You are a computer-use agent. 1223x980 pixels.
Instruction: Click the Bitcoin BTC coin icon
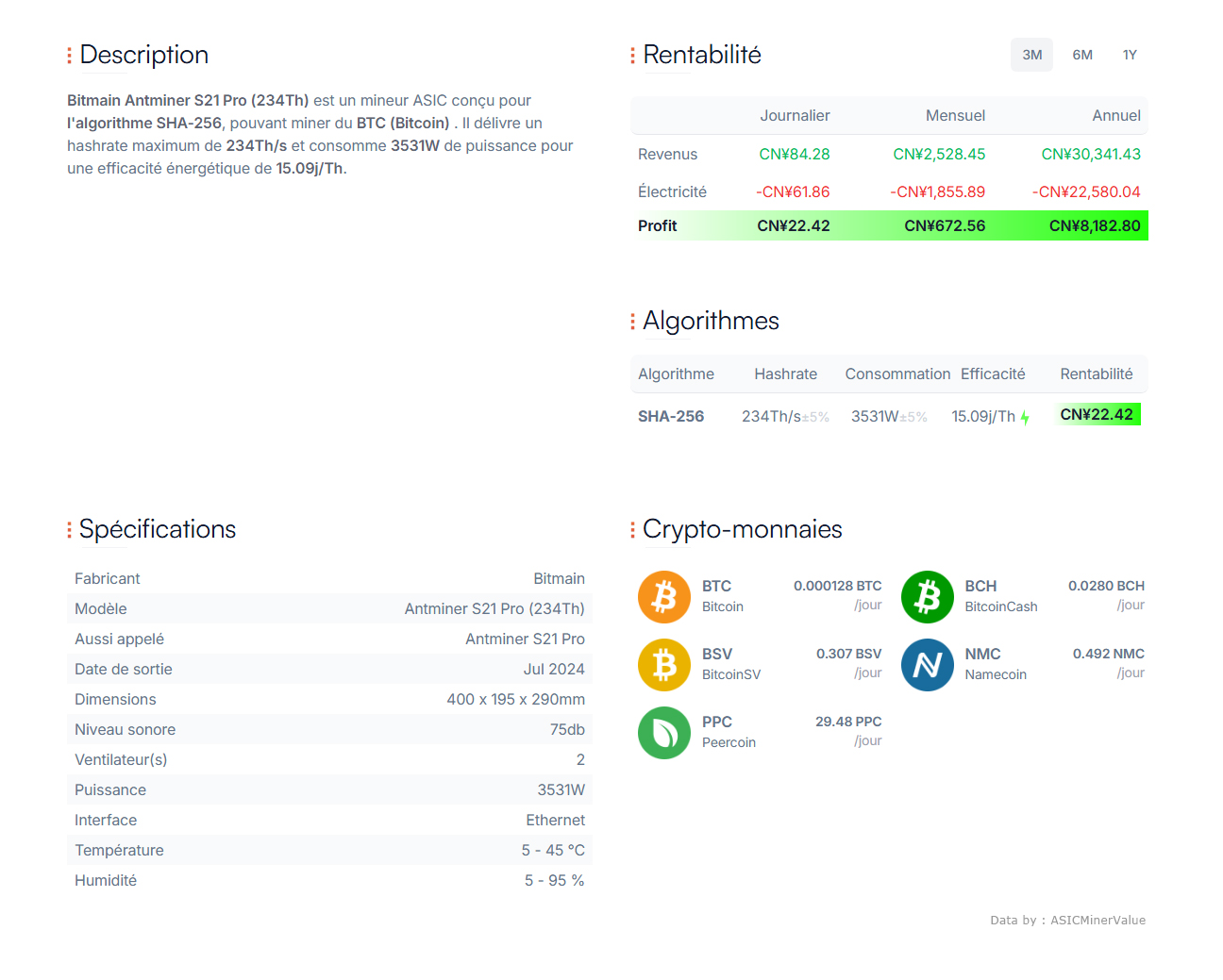tap(664, 597)
